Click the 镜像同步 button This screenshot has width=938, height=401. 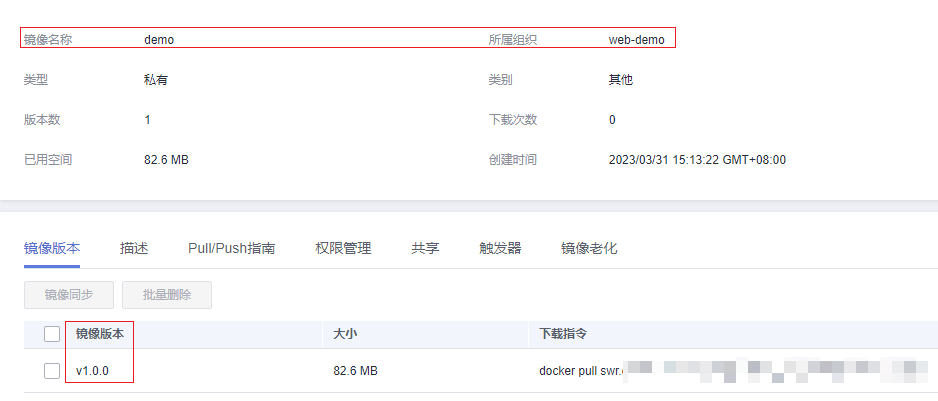pyautogui.click(x=68, y=295)
